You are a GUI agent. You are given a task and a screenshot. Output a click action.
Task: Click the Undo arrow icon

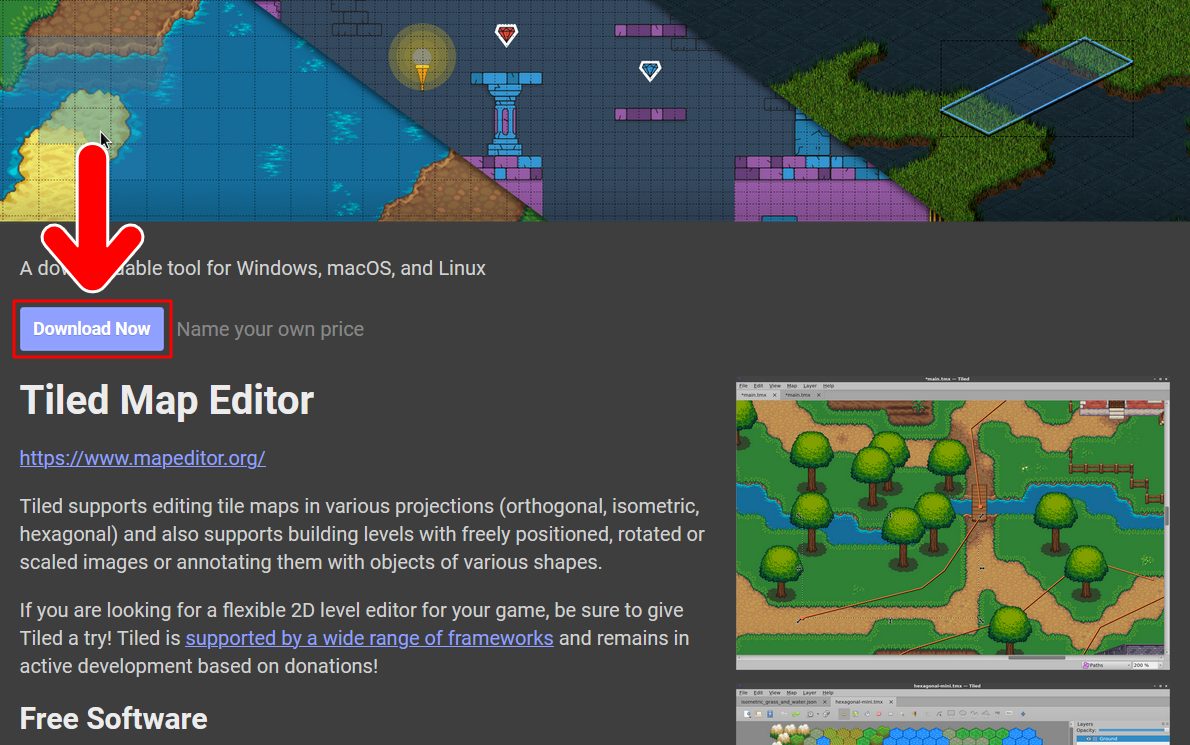pyautogui.click(x=784, y=714)
